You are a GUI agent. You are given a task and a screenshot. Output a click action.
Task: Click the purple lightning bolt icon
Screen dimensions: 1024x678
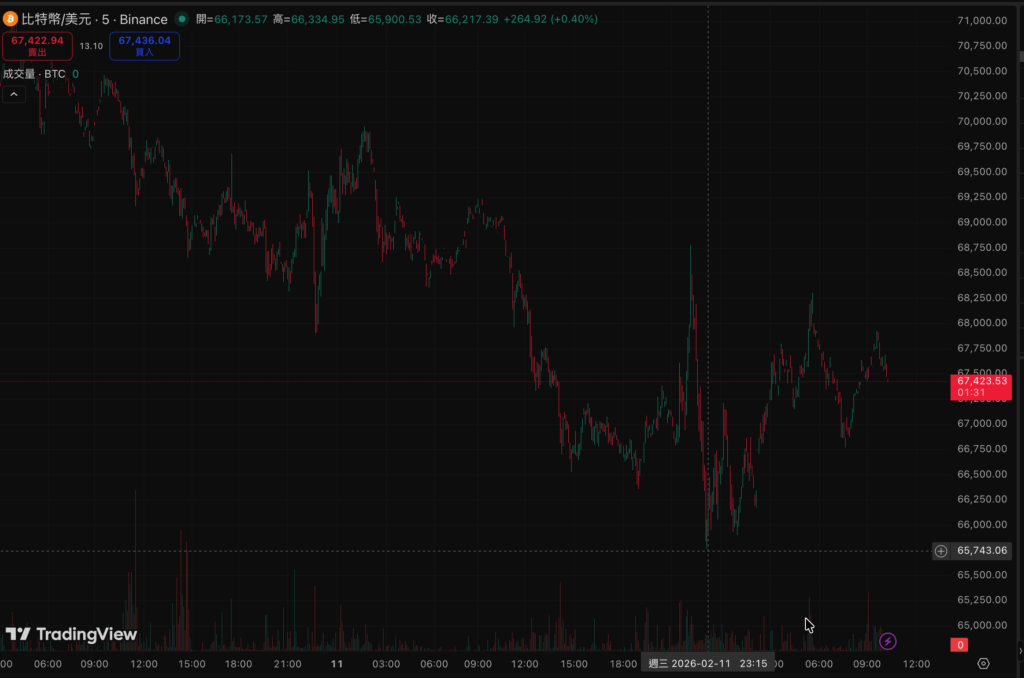tap(887, 641)
